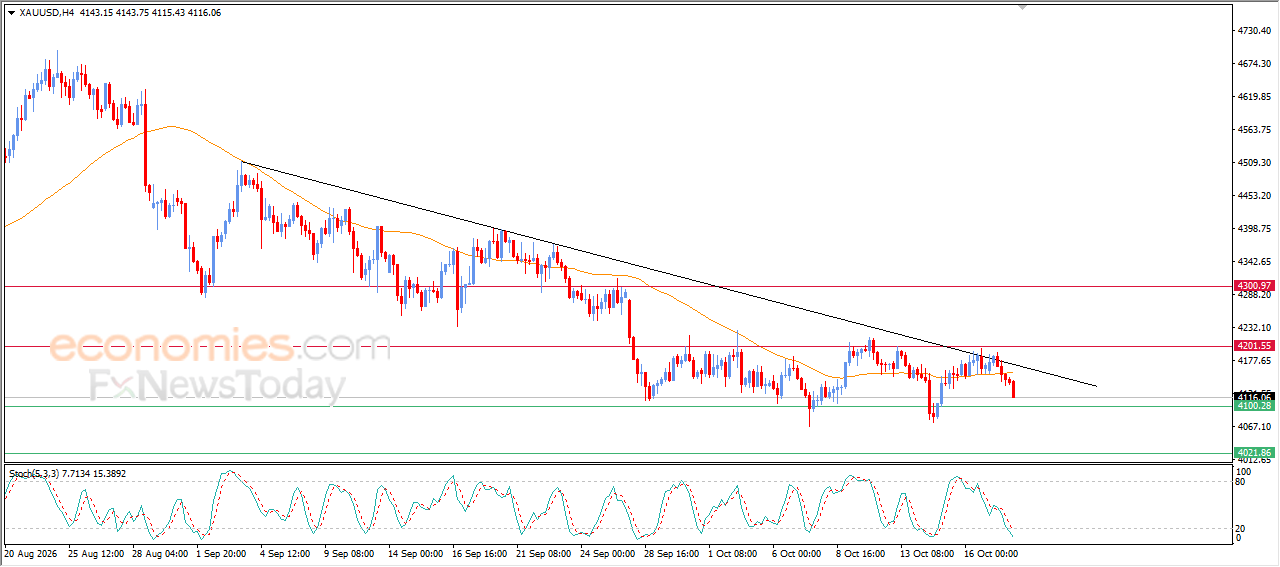Click the 4674.30 price scale label
This screenshot has height=567, width=1280.
click(x=1253, y=64)
